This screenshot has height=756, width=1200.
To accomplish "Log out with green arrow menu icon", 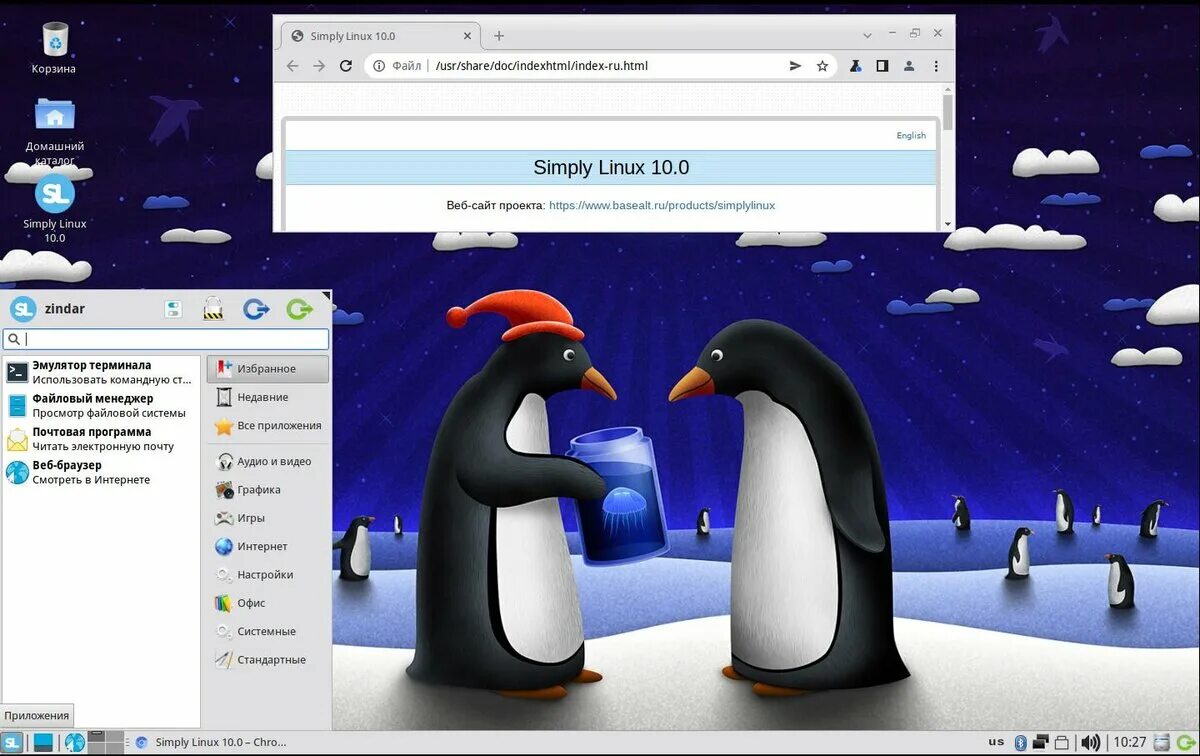I will tap(299, 309).
